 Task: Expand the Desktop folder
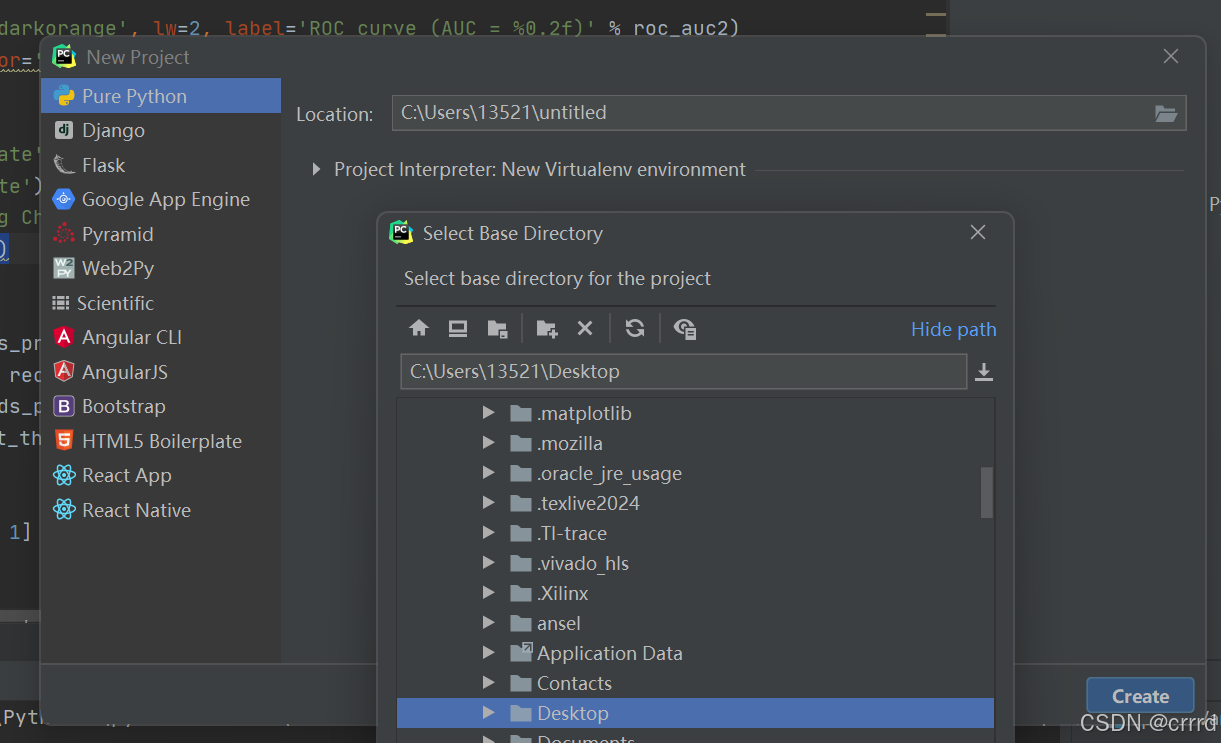489,713
